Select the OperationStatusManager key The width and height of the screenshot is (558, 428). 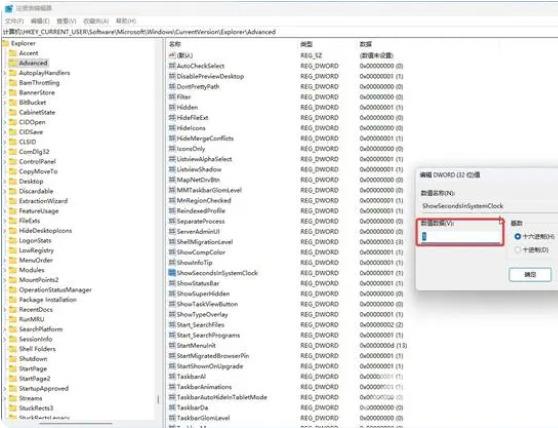click(x=55, y=290)
